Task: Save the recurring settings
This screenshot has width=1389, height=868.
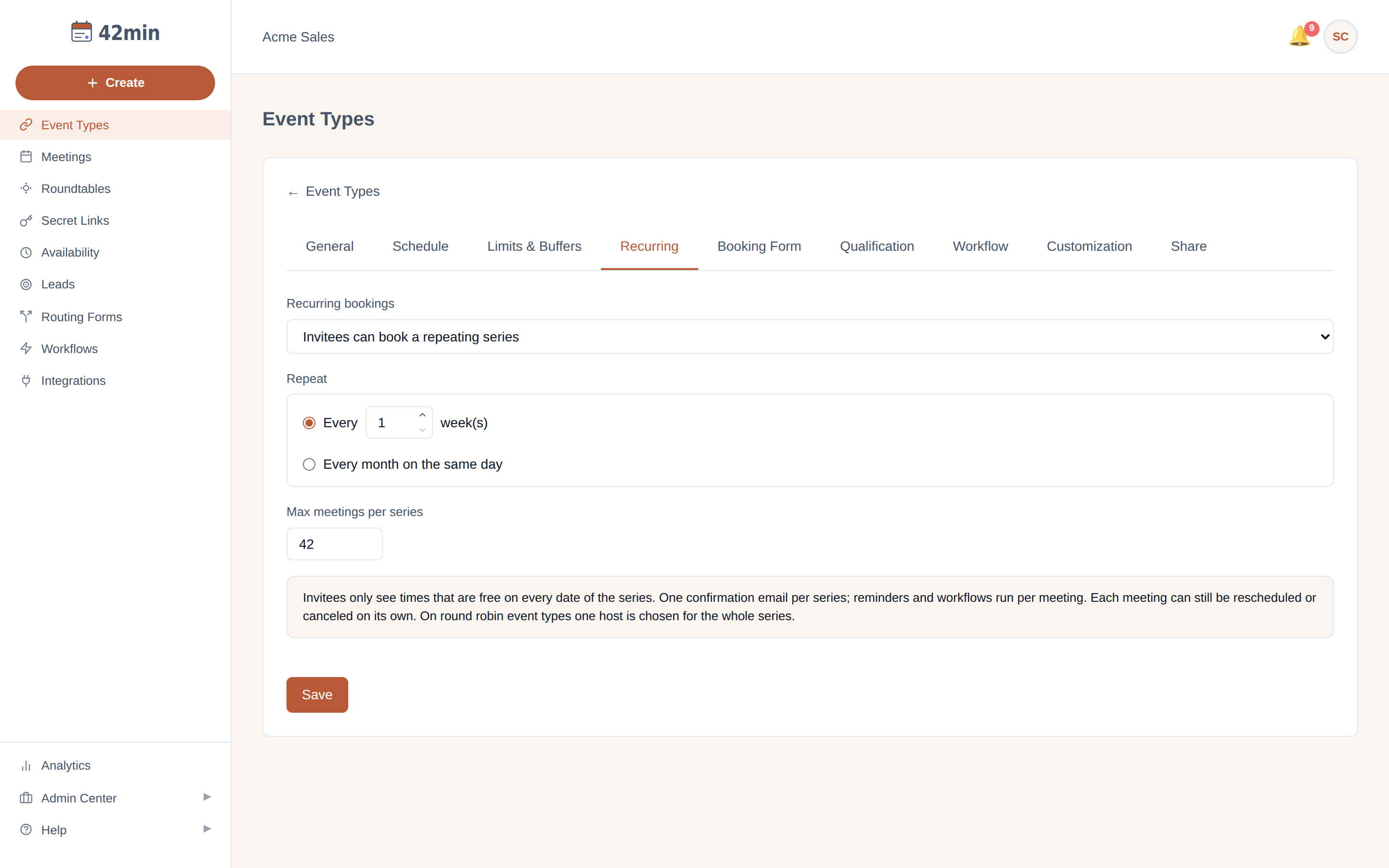Action: (317, 694)
